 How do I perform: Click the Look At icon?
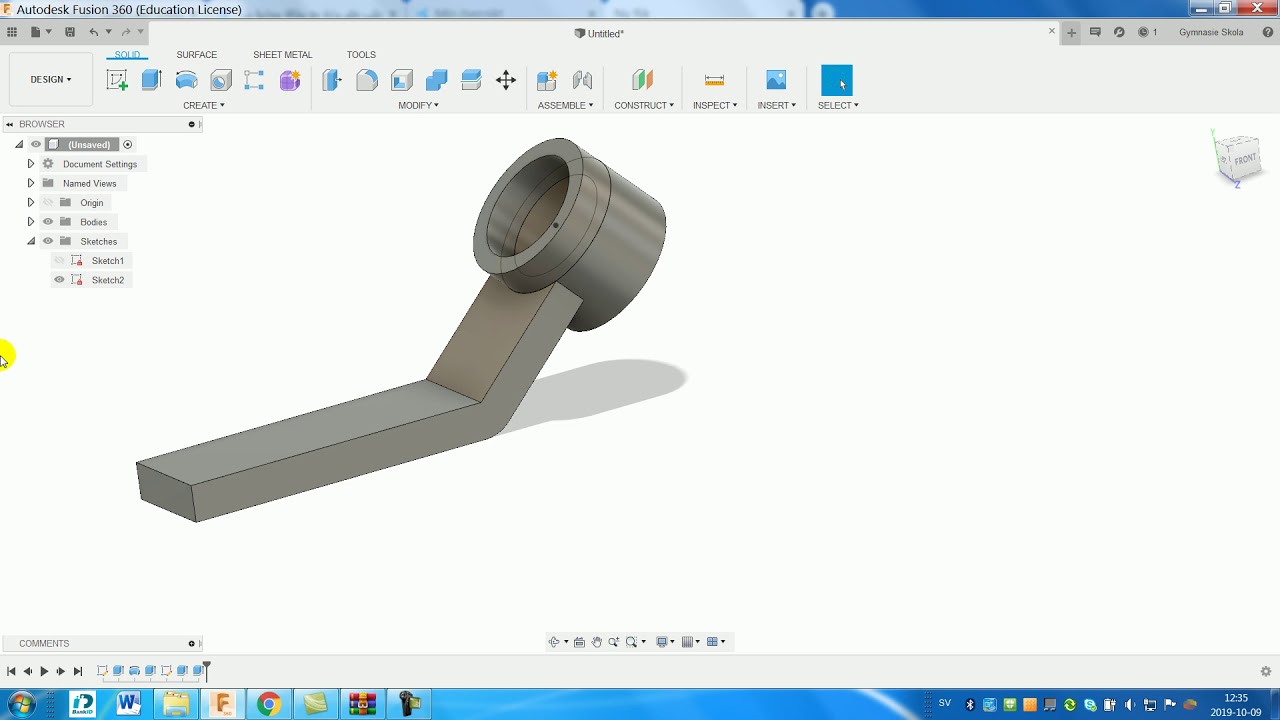(579, 642)
